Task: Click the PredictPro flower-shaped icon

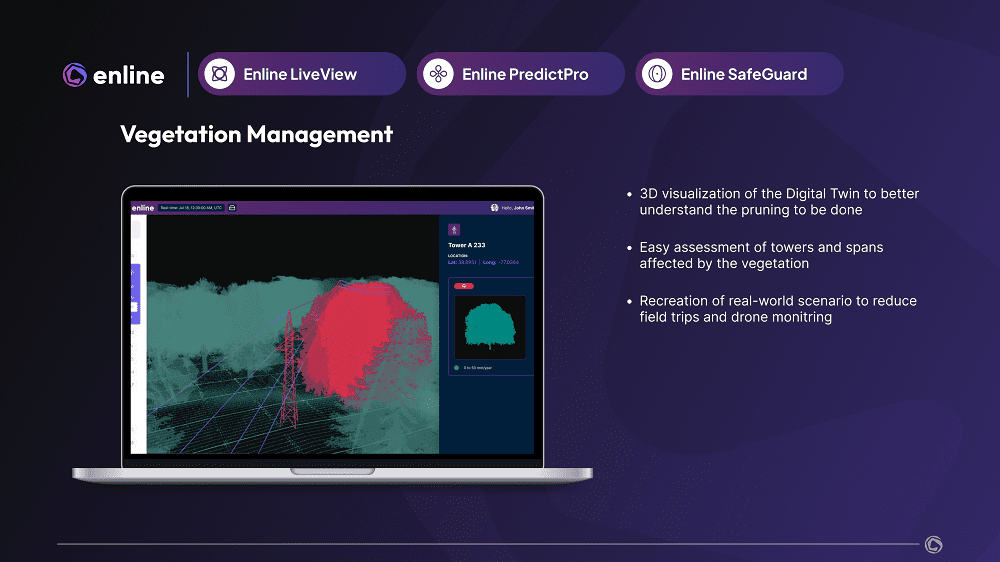Action: [438, 74]
